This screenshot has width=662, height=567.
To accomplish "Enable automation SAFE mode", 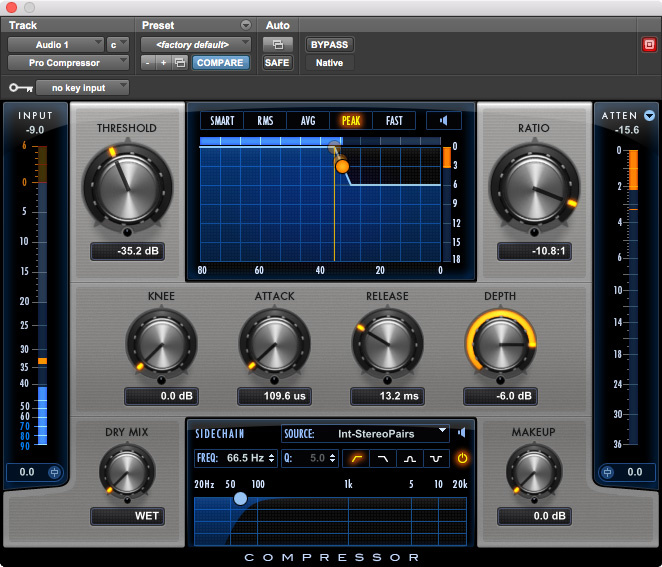I will (x=277, y=63).
